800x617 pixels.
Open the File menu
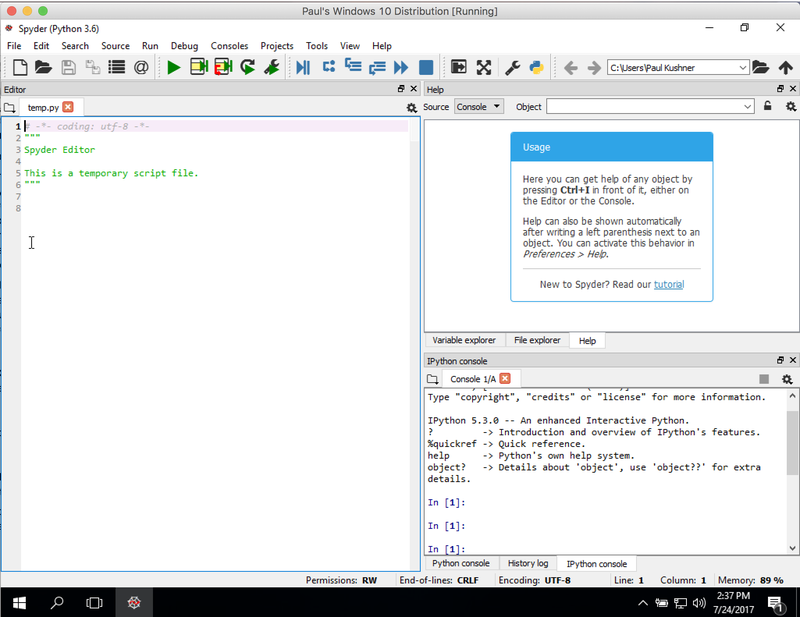[x=14, y=46]
